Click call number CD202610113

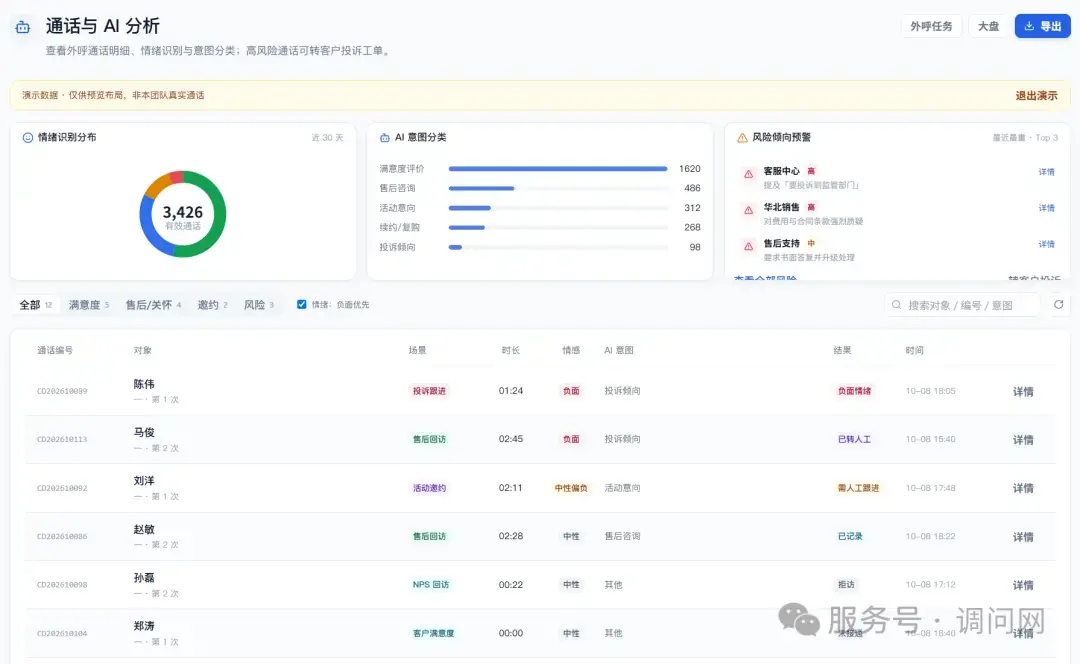(x=62, y=439)
